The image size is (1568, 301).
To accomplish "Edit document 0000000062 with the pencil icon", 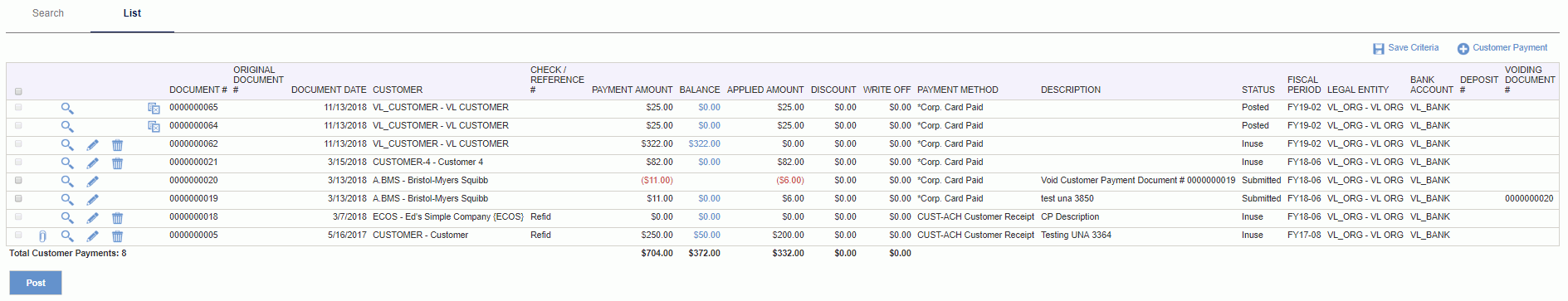I will click(92, 145).
